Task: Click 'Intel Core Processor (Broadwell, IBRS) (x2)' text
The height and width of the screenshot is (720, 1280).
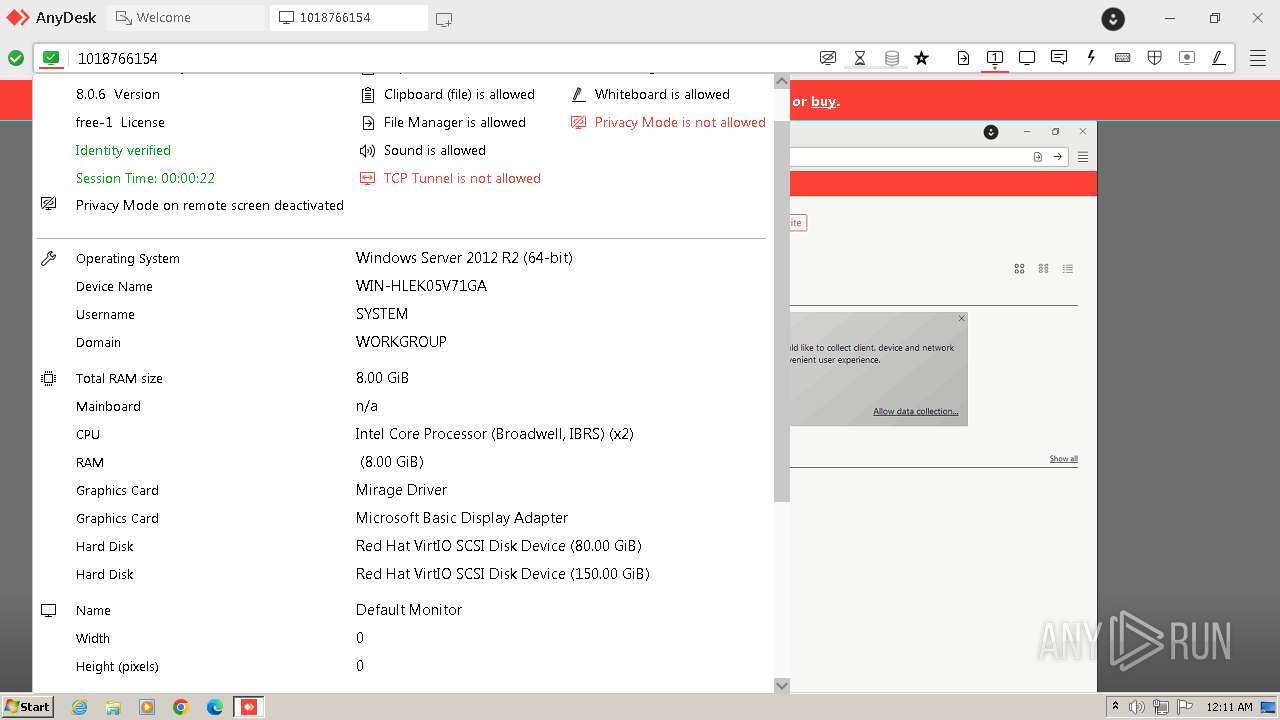Action: pyautogui.click(x=494, y=434)
